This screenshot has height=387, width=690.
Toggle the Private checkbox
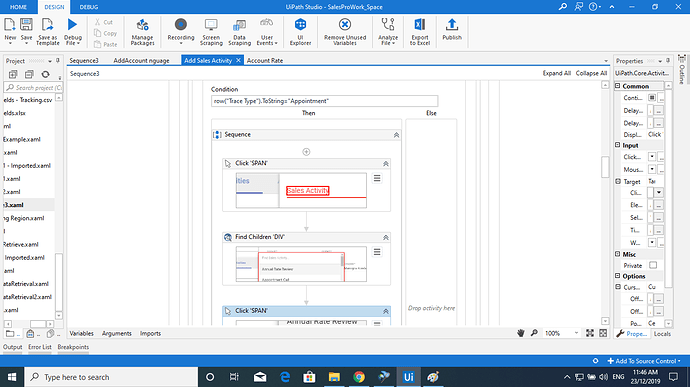653,265
